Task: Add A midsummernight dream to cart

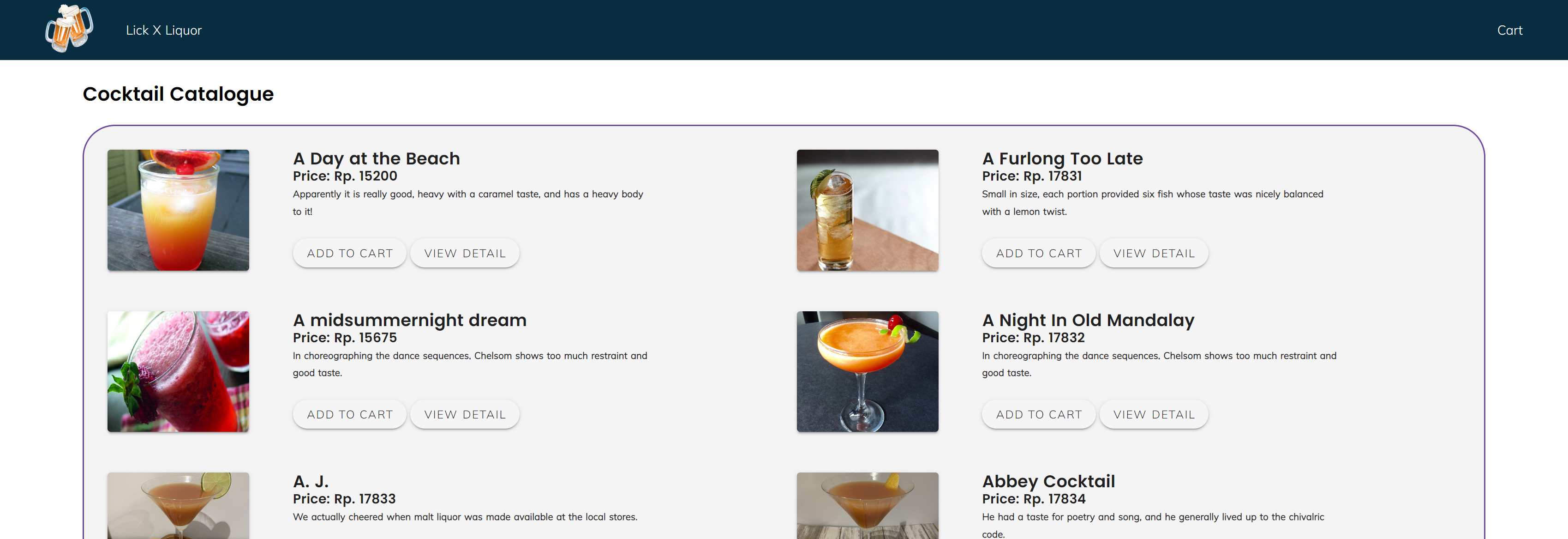Action: pos(349,413)
